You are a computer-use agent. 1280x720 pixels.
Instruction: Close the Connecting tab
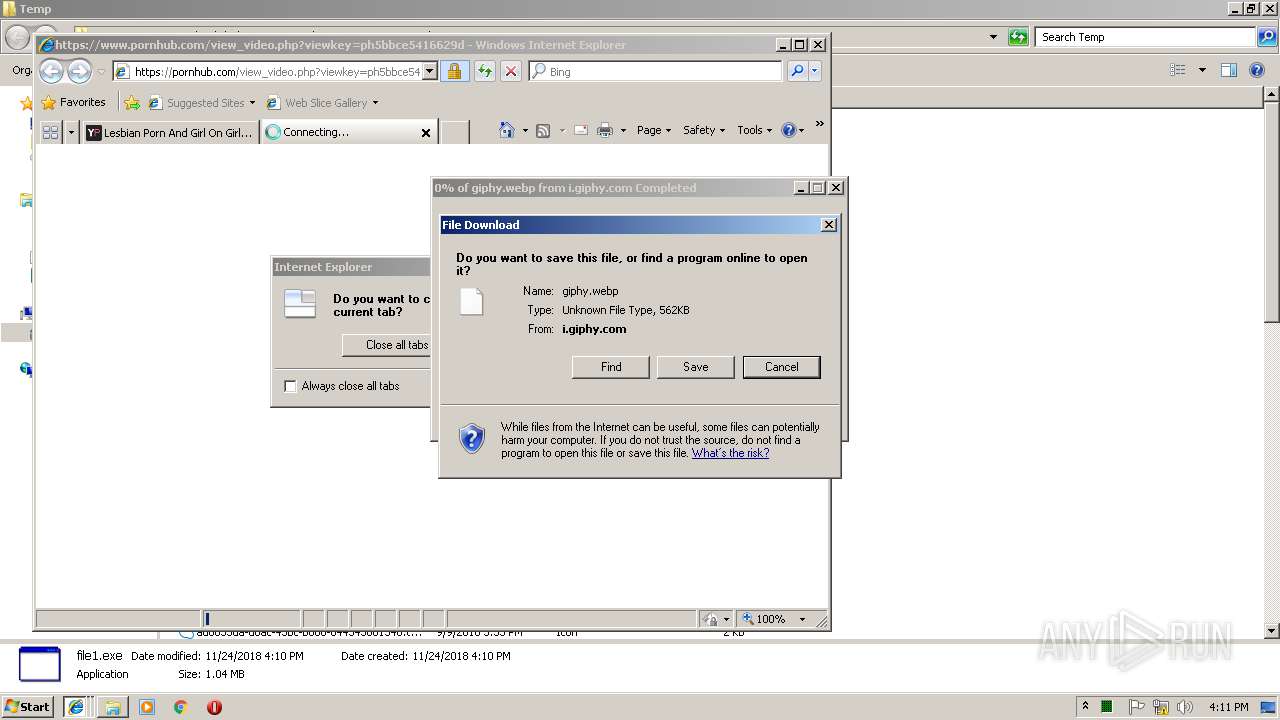(x=426, y=132)
